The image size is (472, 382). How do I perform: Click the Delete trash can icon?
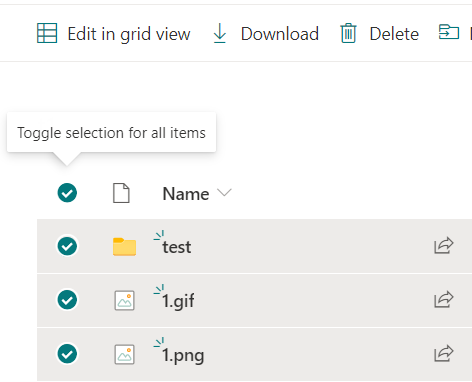click(x=348, y=33)
